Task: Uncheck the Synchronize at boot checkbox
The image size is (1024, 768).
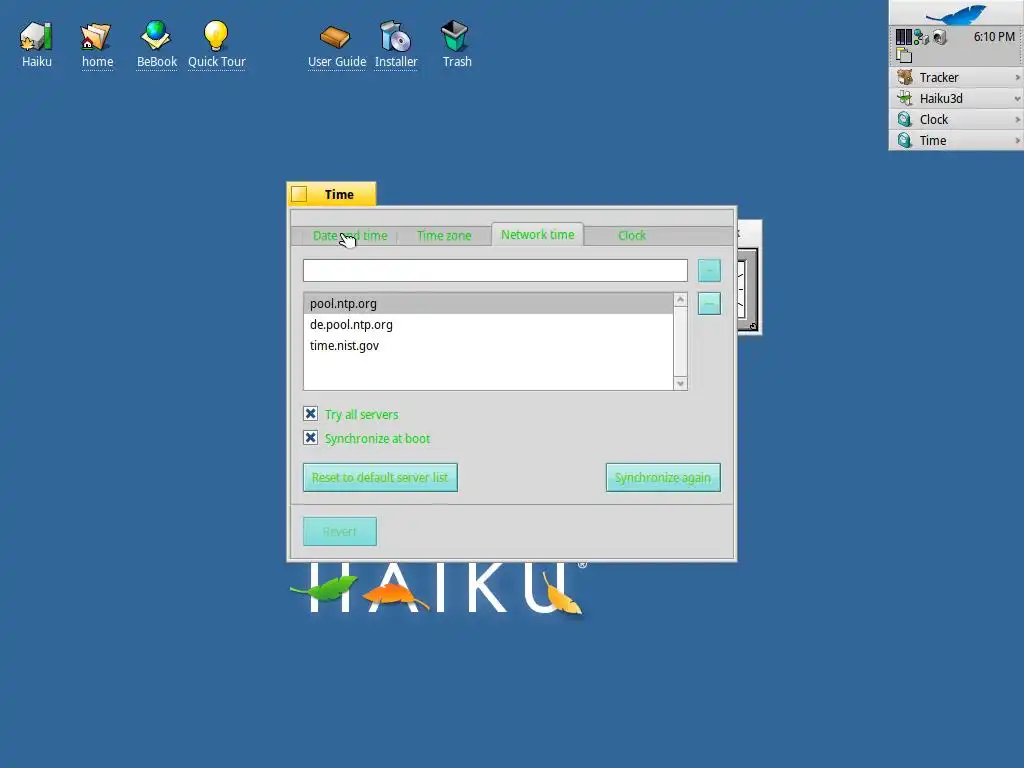Action: (x=310, y=438)
